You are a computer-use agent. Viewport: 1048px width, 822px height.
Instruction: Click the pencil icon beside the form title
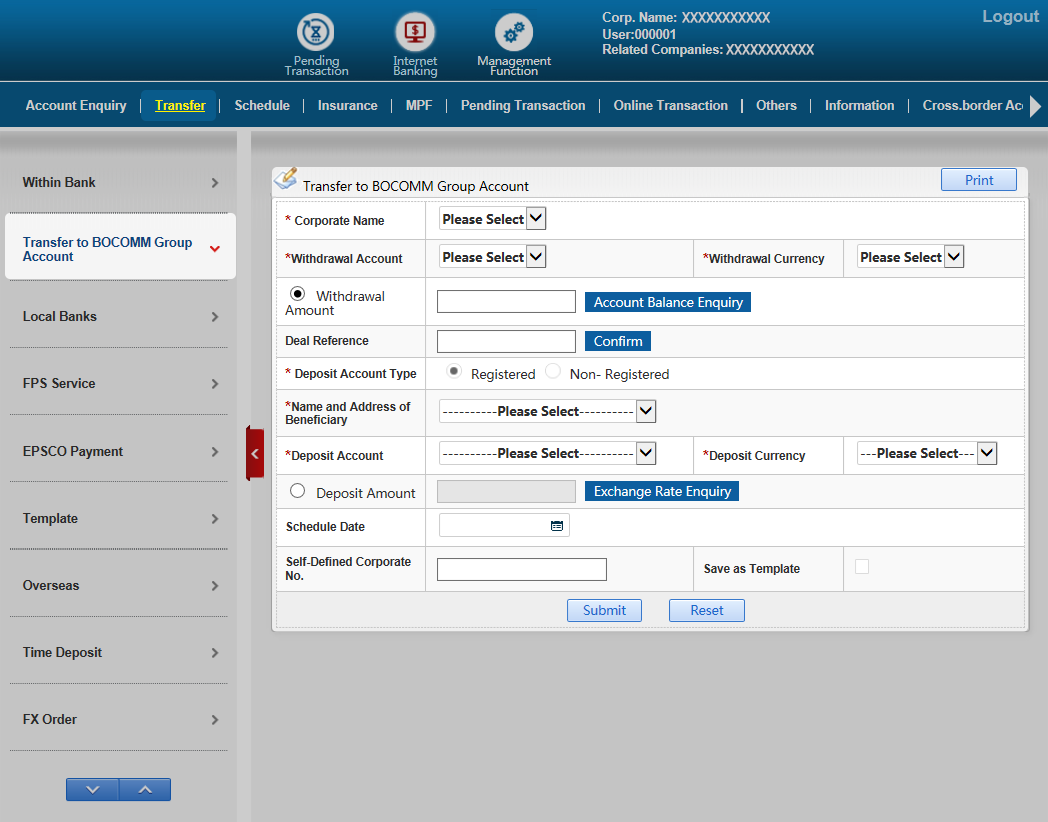point(286,178)
